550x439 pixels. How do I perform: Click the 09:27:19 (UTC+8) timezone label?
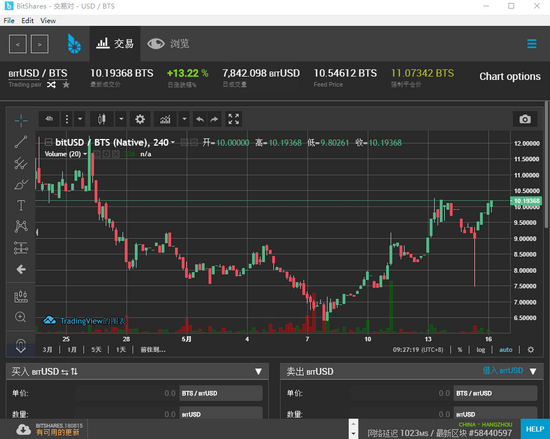(x=418, y=350)
